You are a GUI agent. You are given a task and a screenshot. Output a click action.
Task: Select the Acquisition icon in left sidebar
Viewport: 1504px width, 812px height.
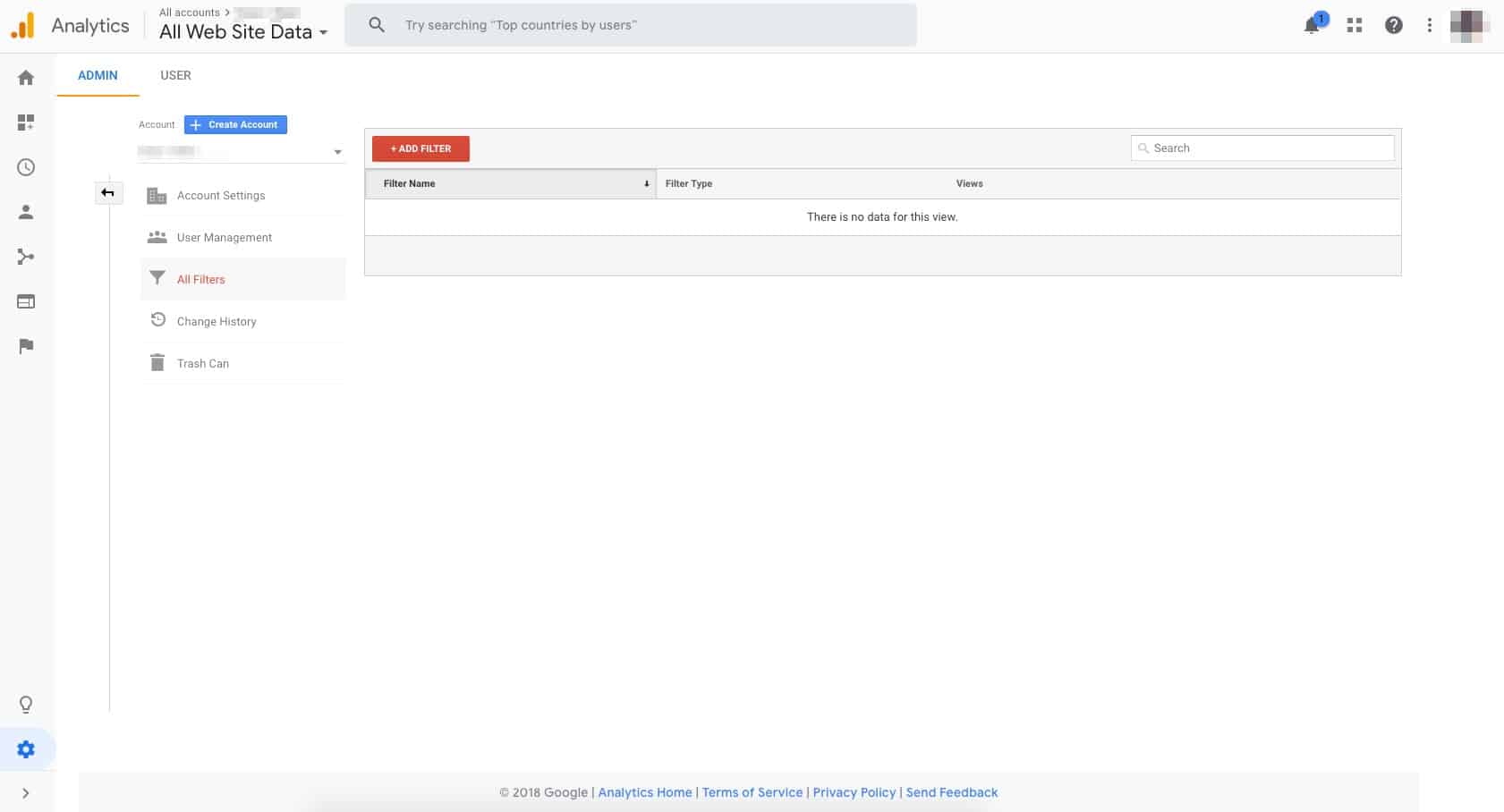pyautogui.click(x=25, y=257)
